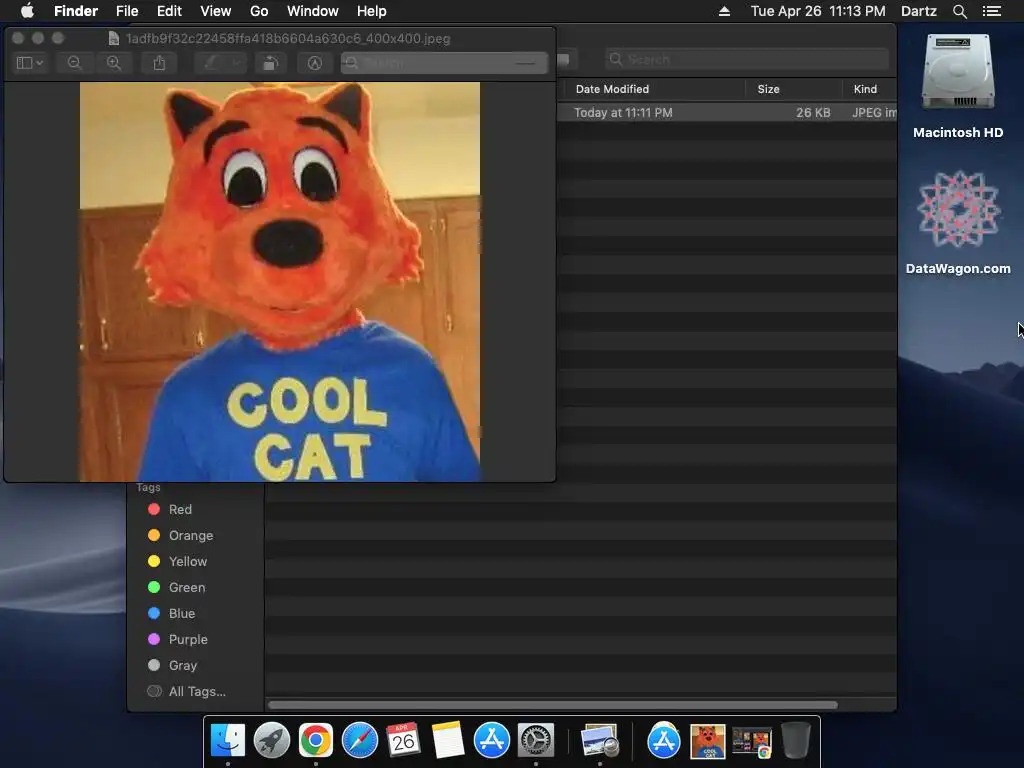Open Safari from the Dock
This screenshot has width=1024, height=768.
(x=360, y=740)
